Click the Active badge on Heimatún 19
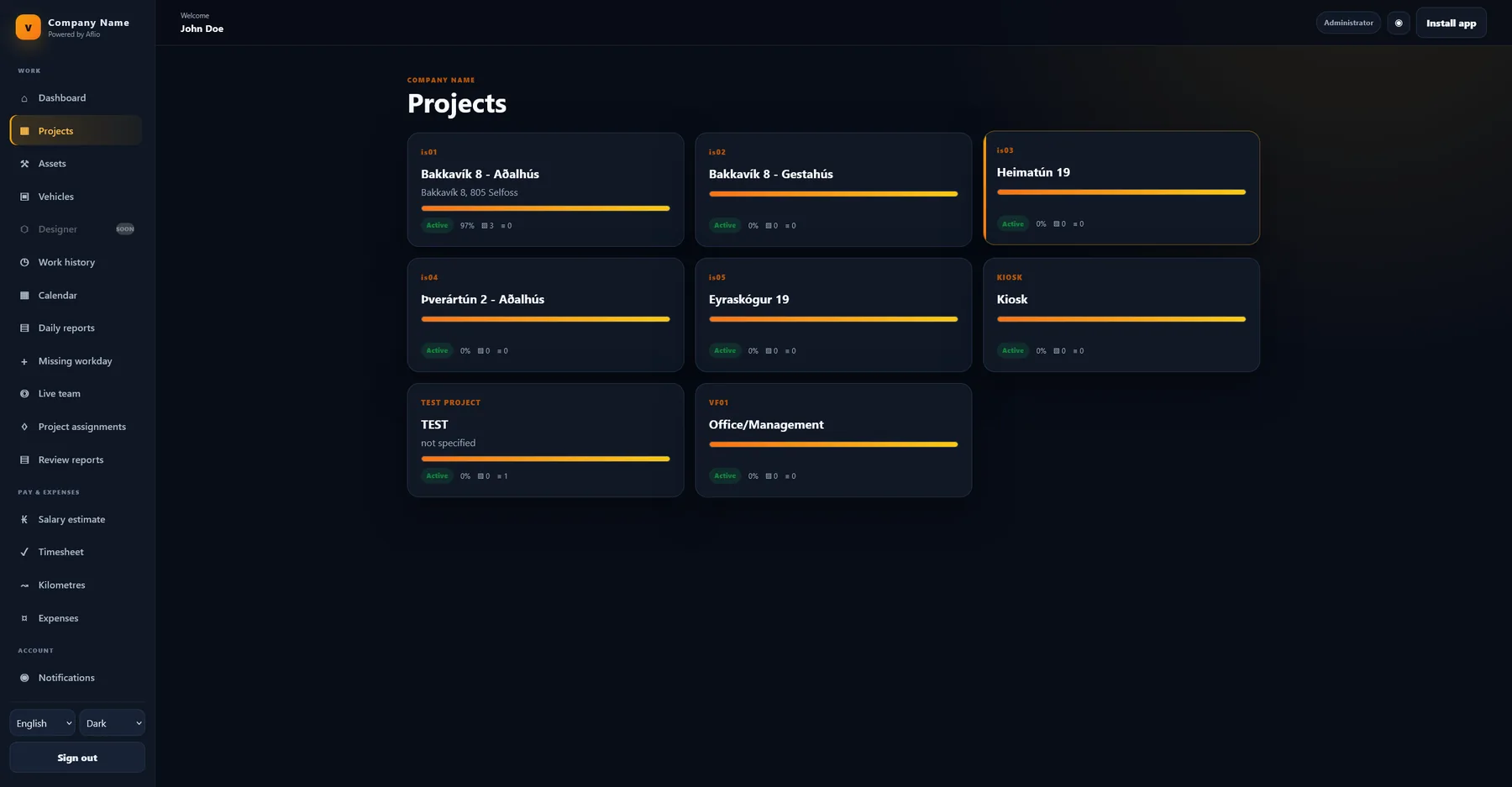This screenshot has height=787, width=1512. (1013, 223)
